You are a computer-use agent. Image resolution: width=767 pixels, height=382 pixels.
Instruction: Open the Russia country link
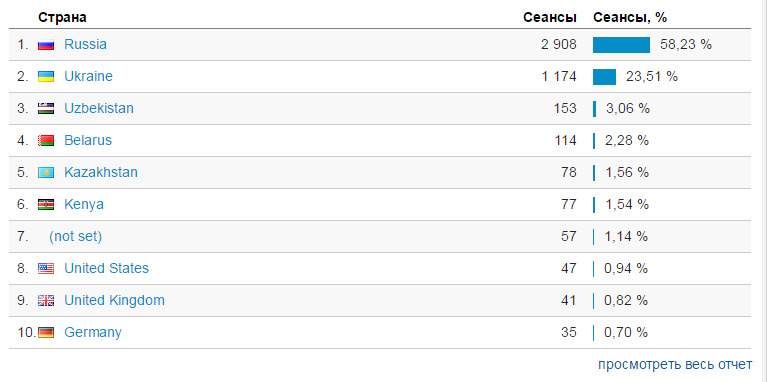pos(85,45)
